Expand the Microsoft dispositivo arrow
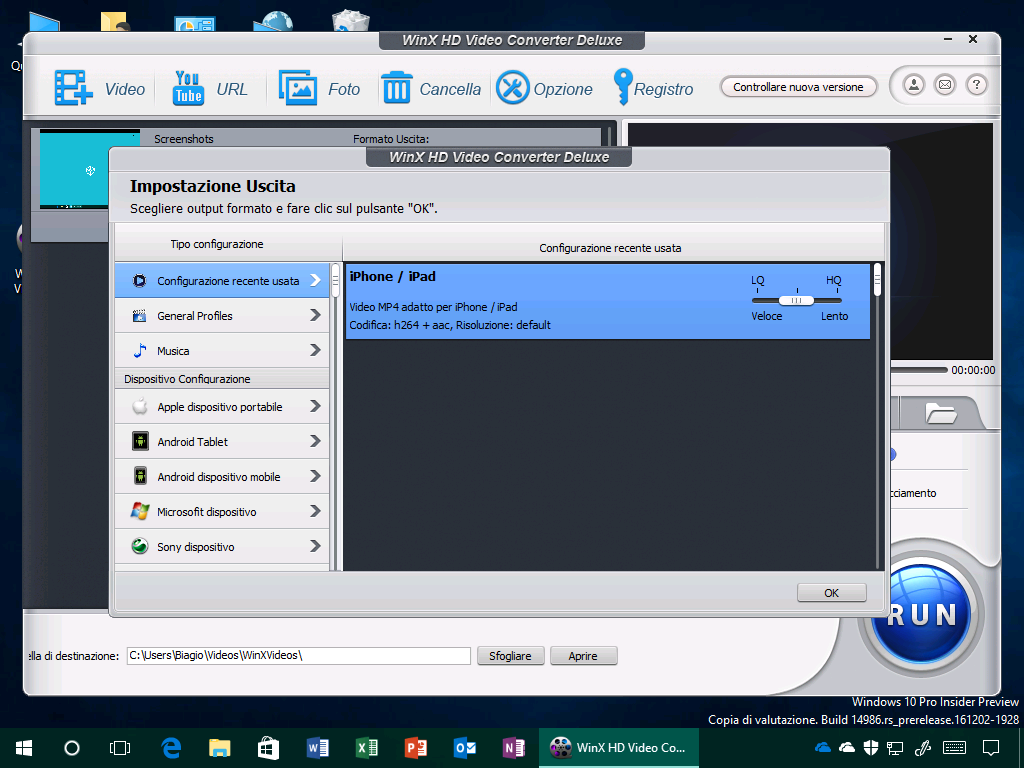The width and height of the screenshot is (1024, 768). 315,511
